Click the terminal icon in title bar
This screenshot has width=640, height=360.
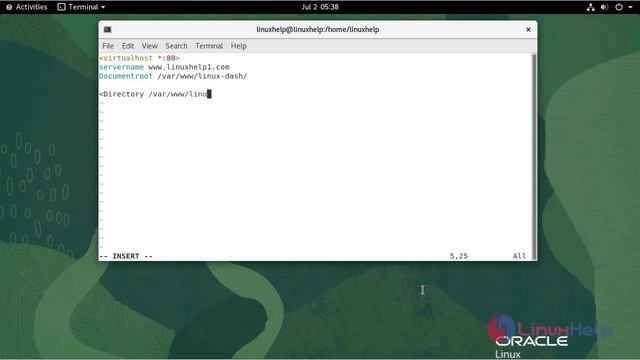coord(107,29)
